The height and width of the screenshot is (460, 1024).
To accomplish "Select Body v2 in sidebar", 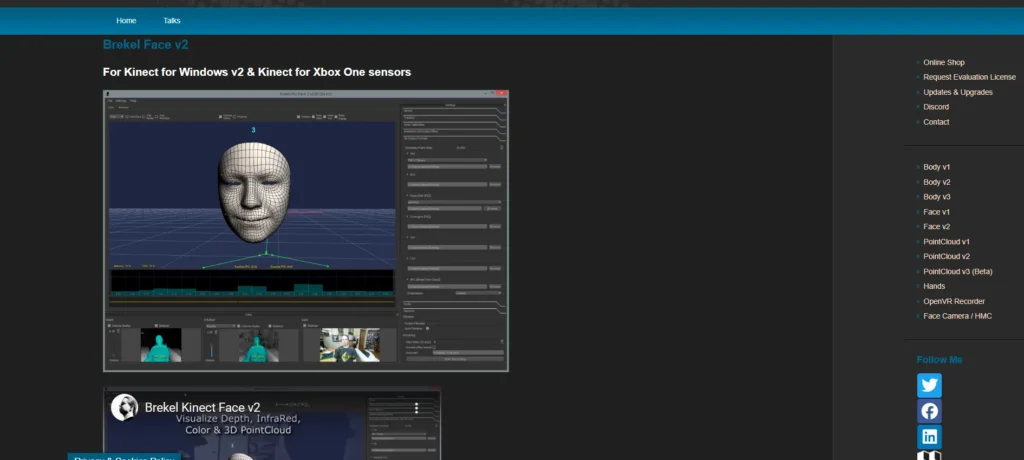I will click(936, 182).
